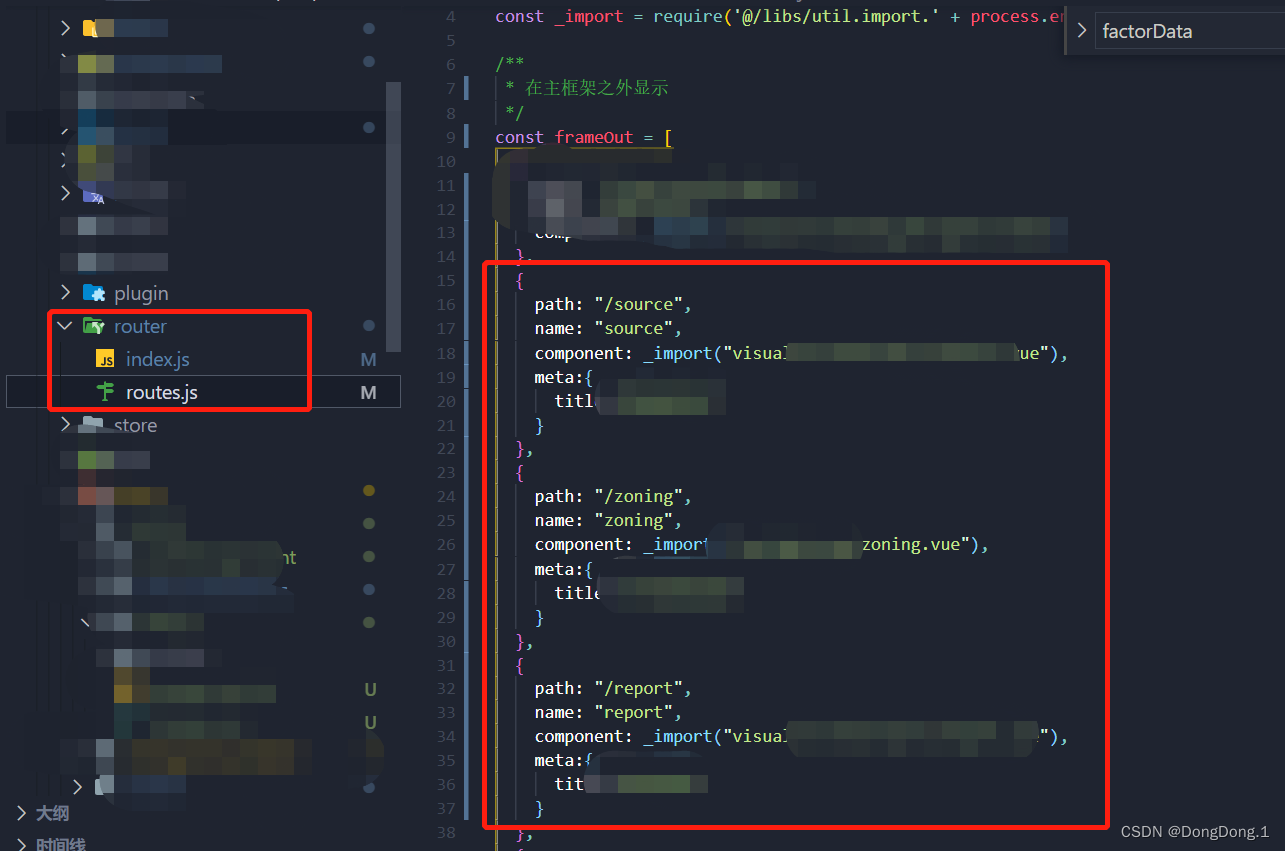Click the store folder icon
Viewport: 1285px width, 851px height.
point(93,425)
